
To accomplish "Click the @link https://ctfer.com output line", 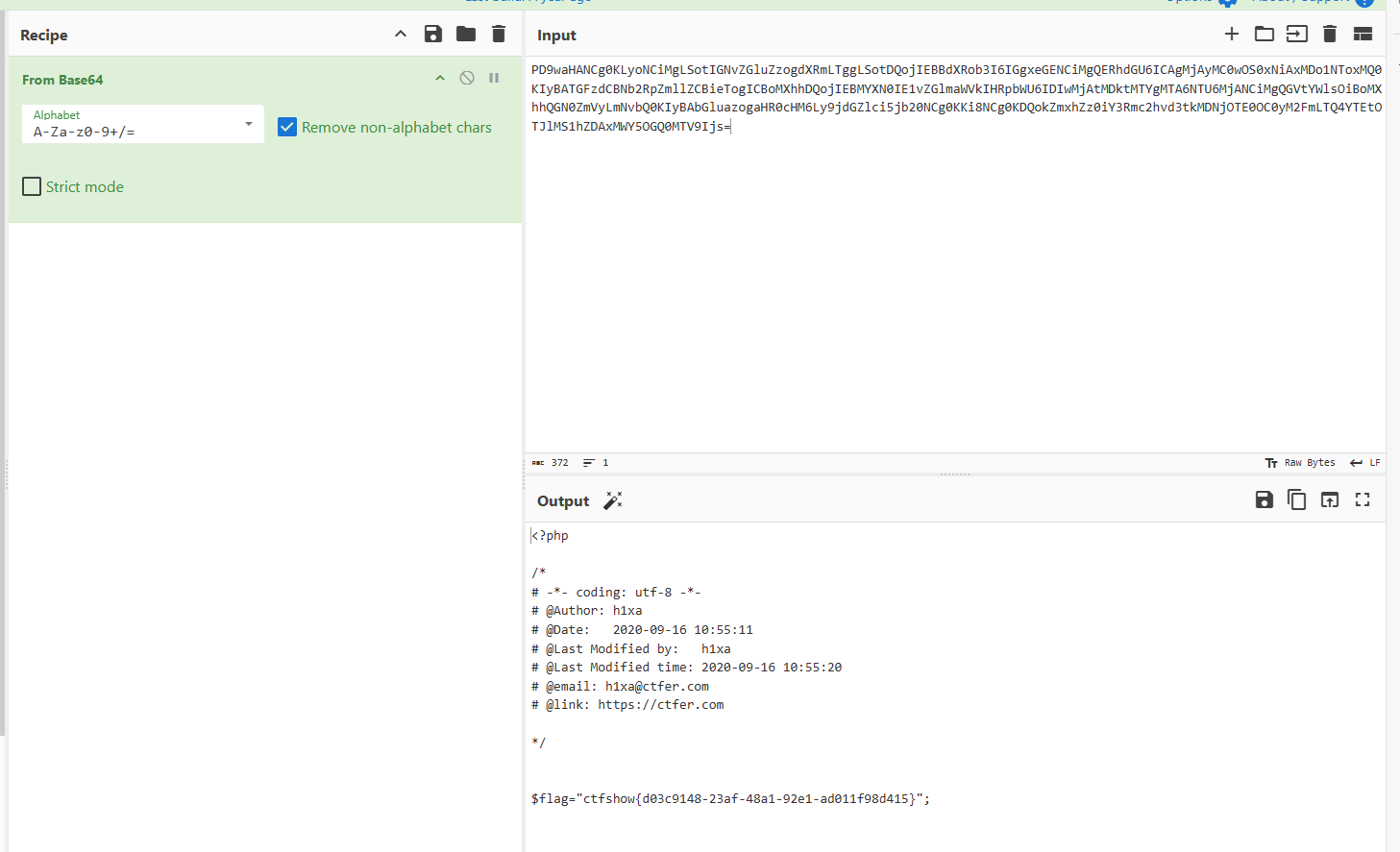I will (627, 705).
